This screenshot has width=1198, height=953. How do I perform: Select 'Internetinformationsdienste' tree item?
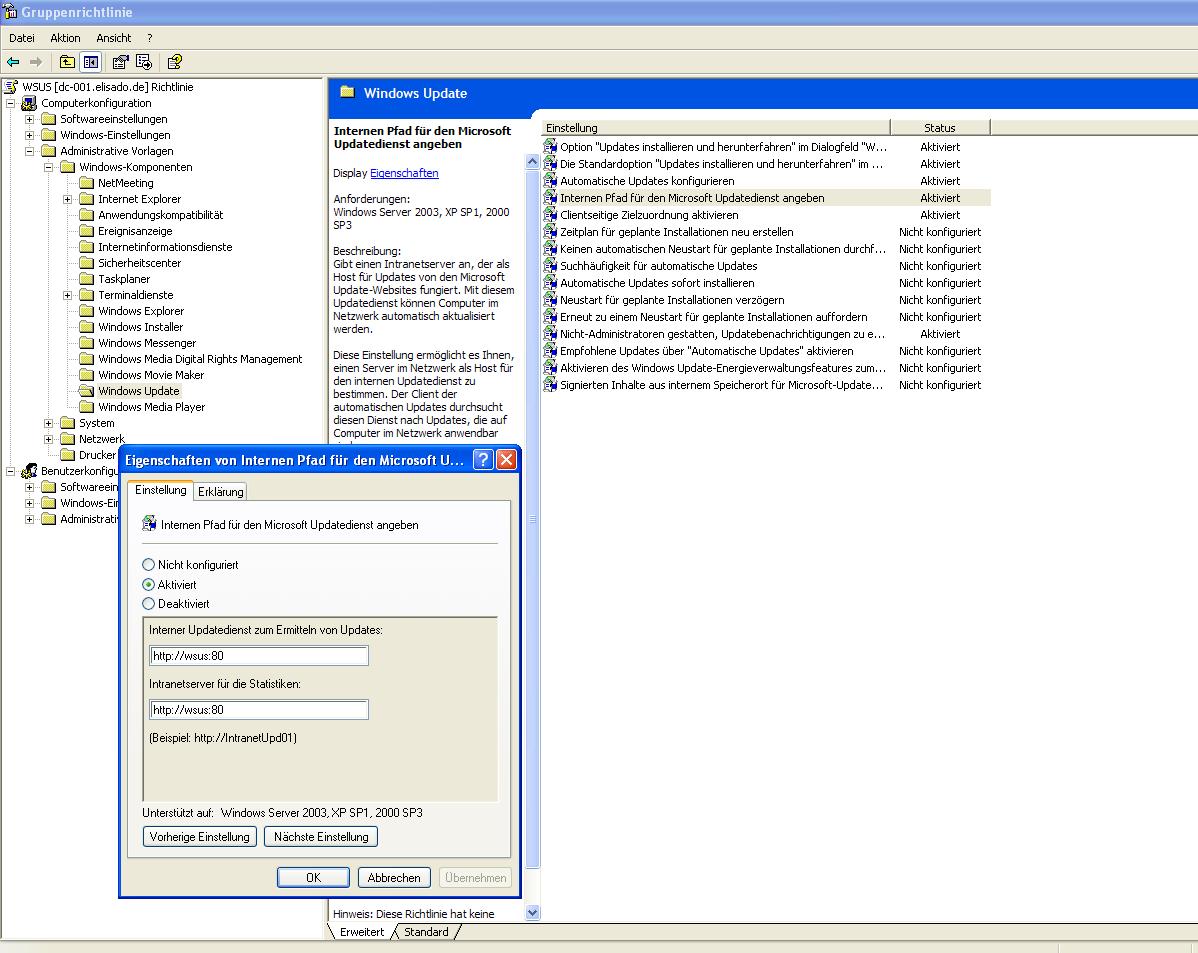(165, 247)
